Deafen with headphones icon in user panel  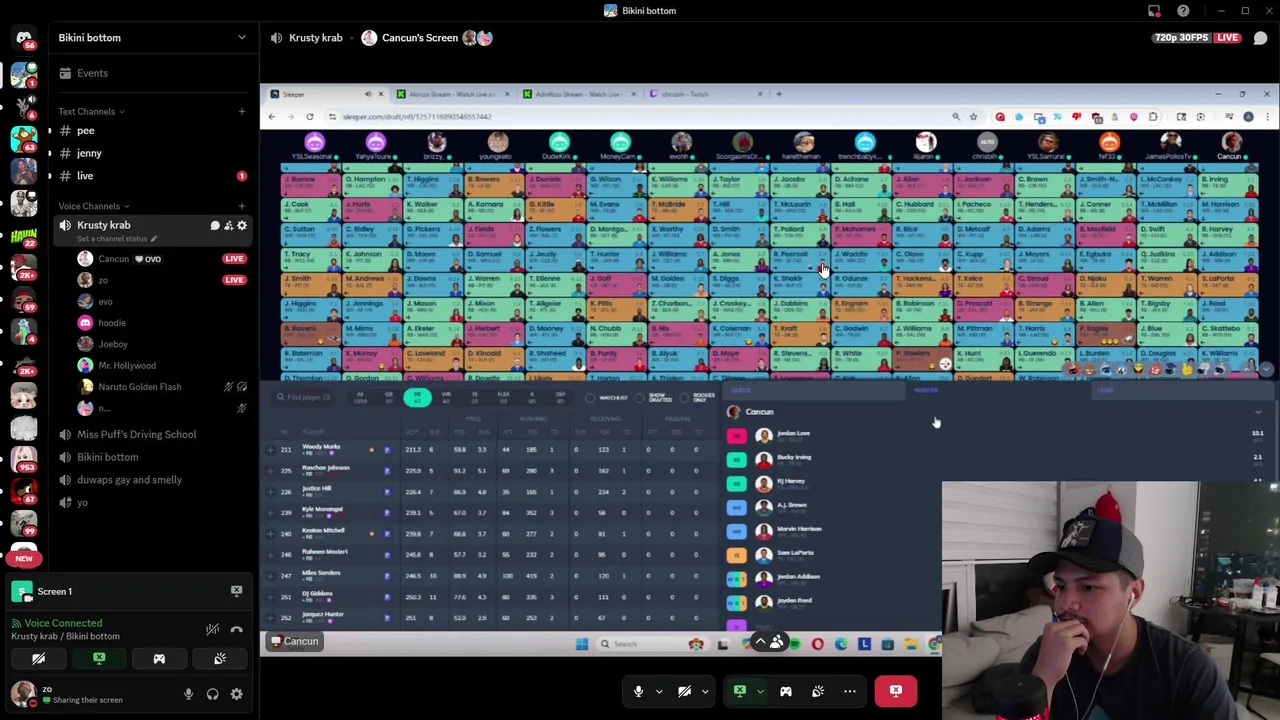pos(212,694)
